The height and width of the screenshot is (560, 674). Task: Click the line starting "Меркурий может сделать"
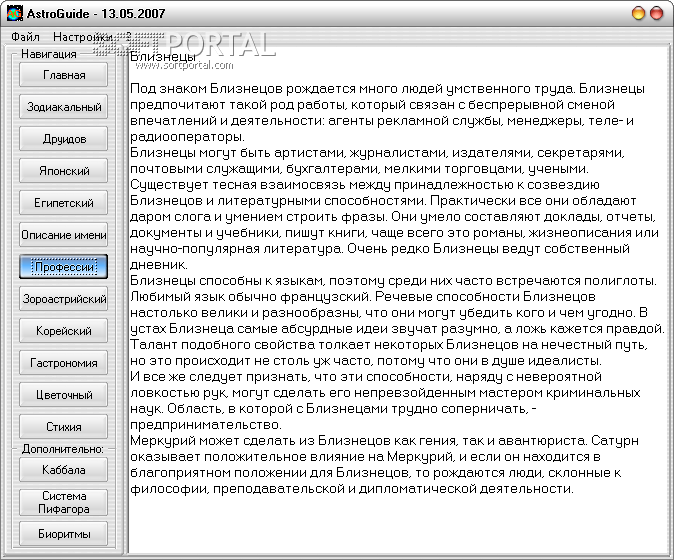tap(384, 441)
